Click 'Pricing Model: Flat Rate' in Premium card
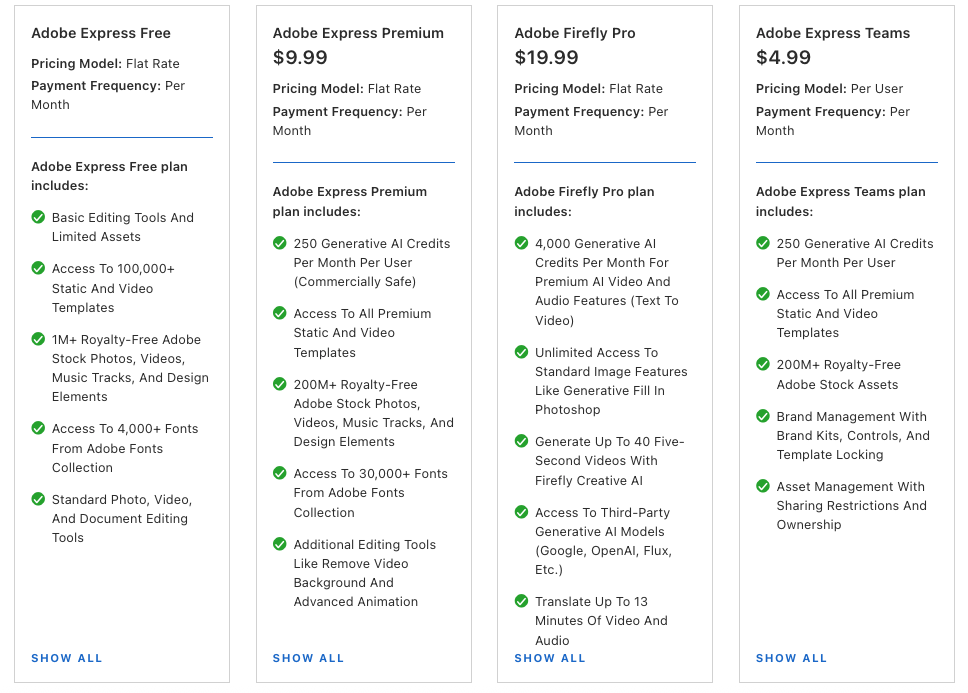This screenshot has width=968, height=693. [x=347, y=89]
